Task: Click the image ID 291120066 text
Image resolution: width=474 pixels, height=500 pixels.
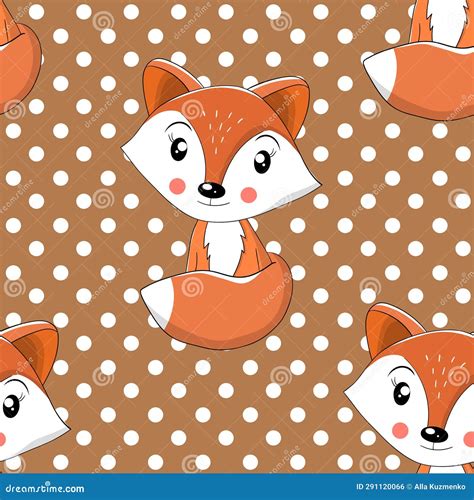Action: click(x=380, y=487)
